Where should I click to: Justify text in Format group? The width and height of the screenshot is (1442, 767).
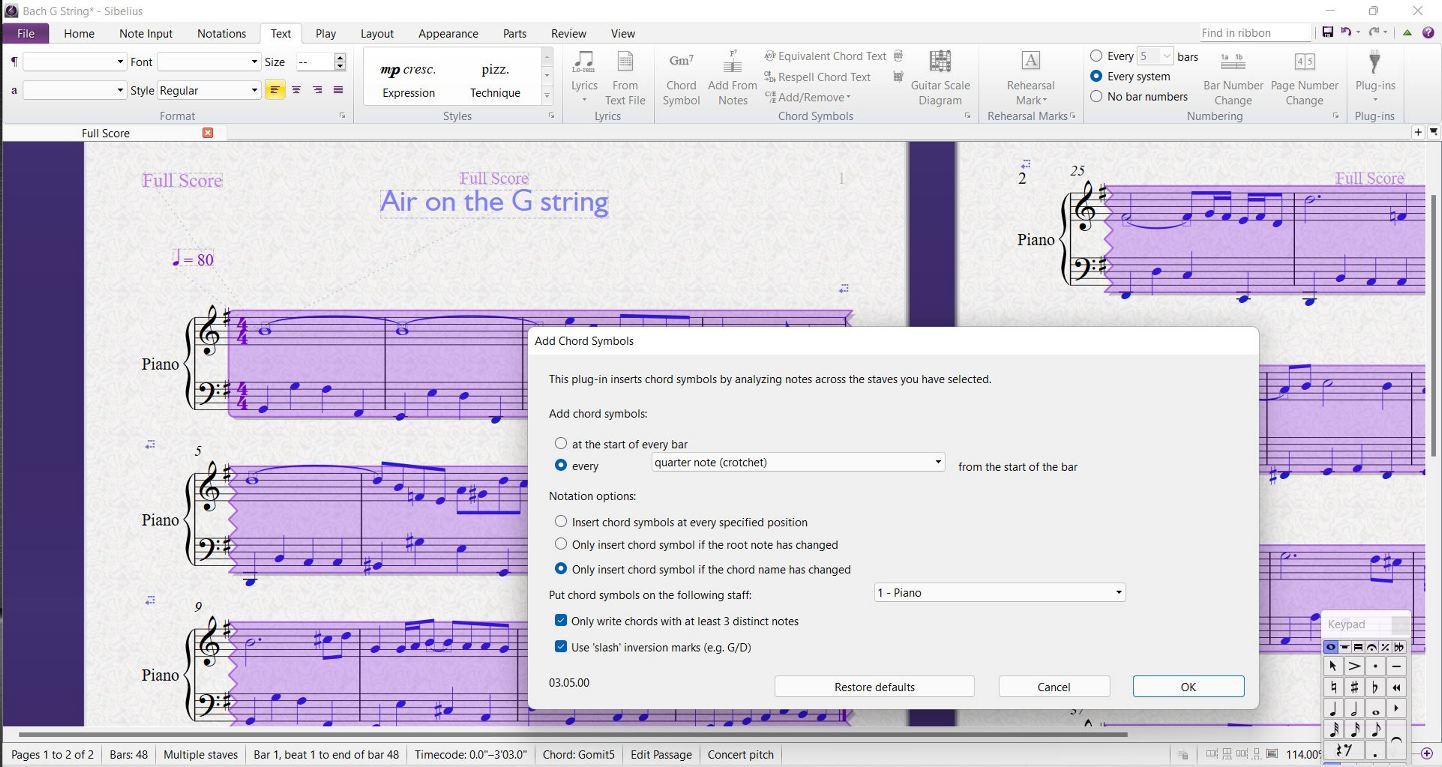pyautogui.click(x=338, y=90)
